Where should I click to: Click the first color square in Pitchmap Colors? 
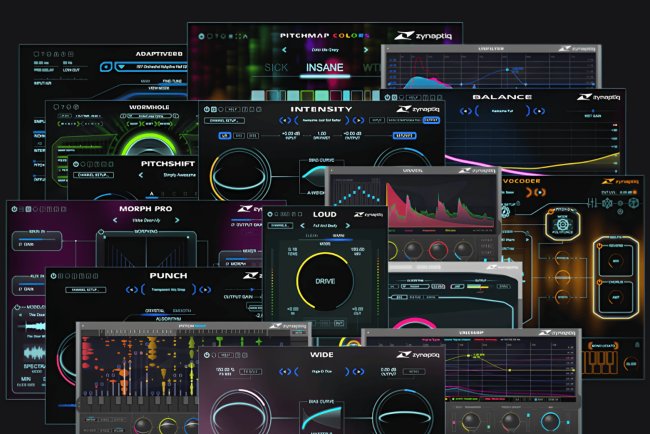point(257,96)
